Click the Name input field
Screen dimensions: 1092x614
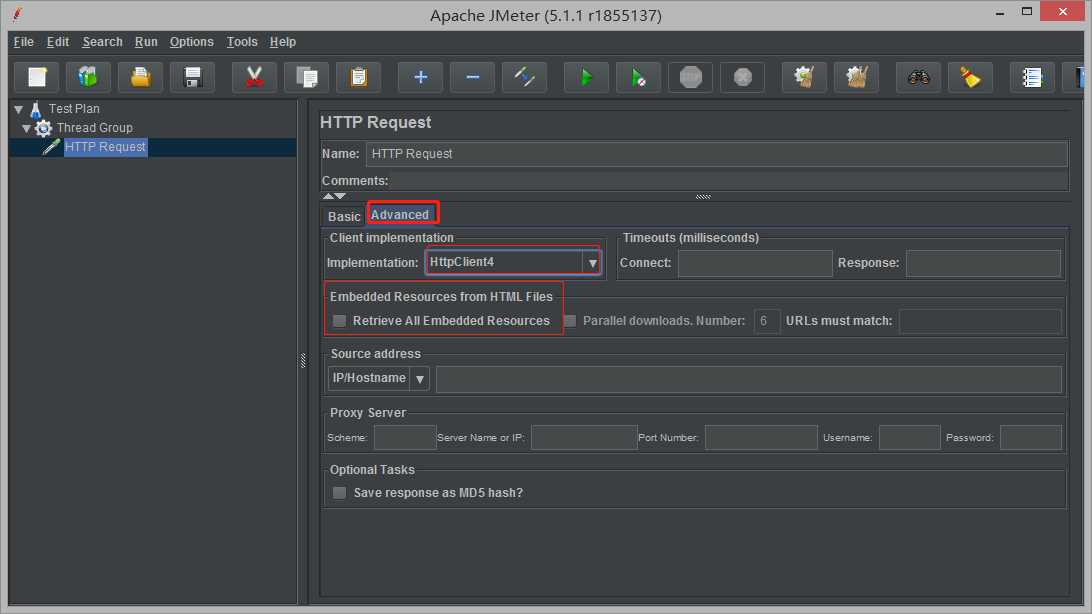click(717, 154)
